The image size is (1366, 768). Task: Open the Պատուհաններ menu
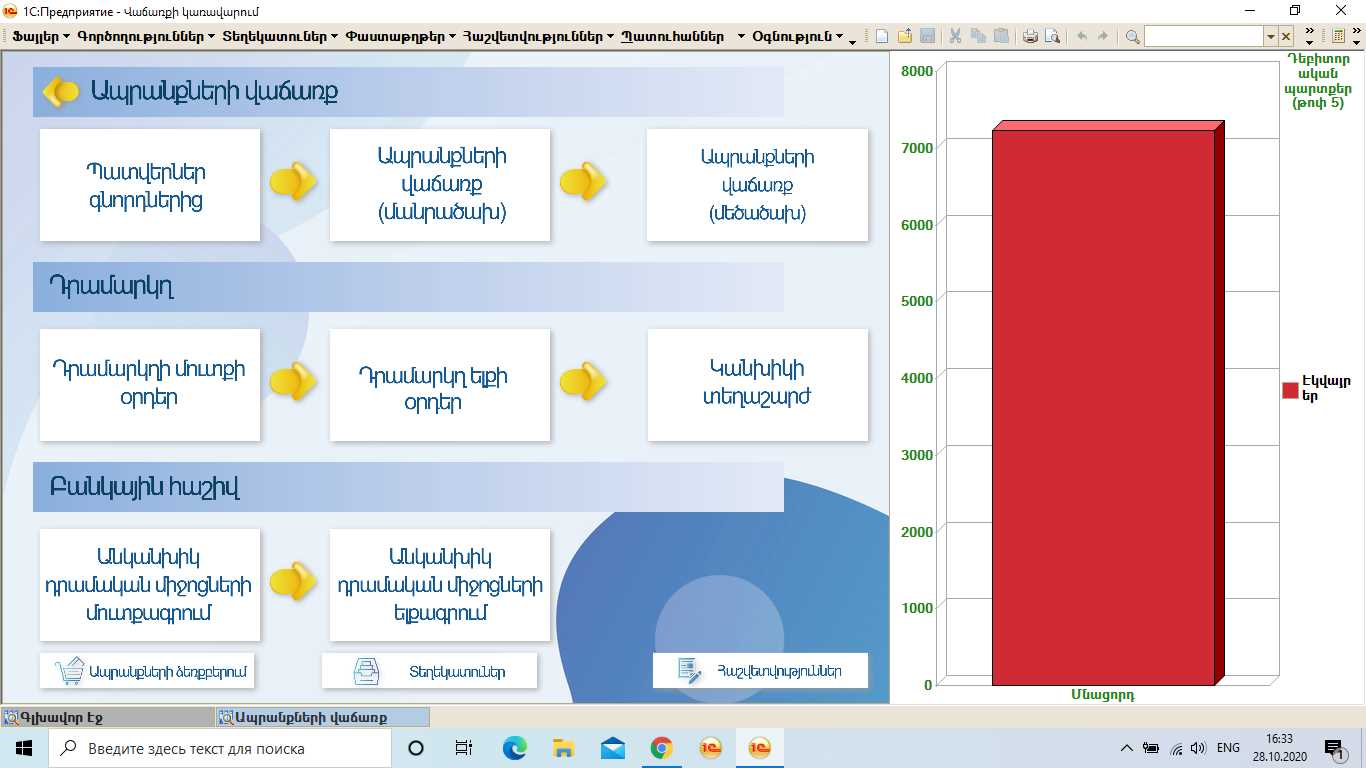click(684, 36)
